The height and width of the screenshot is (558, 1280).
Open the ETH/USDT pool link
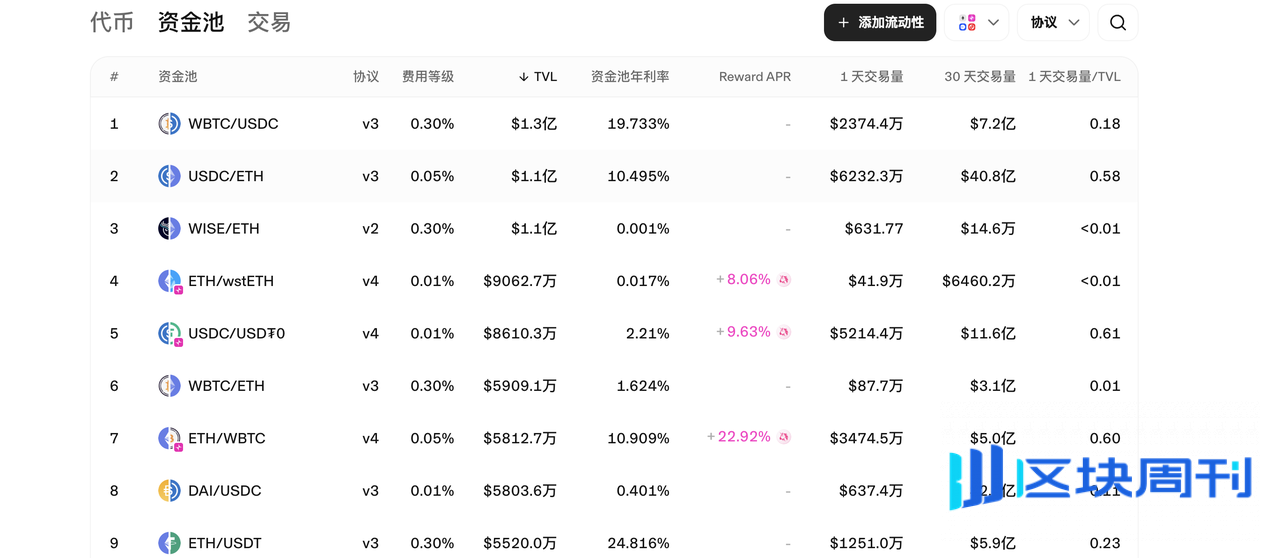click(x=224, y=543)
